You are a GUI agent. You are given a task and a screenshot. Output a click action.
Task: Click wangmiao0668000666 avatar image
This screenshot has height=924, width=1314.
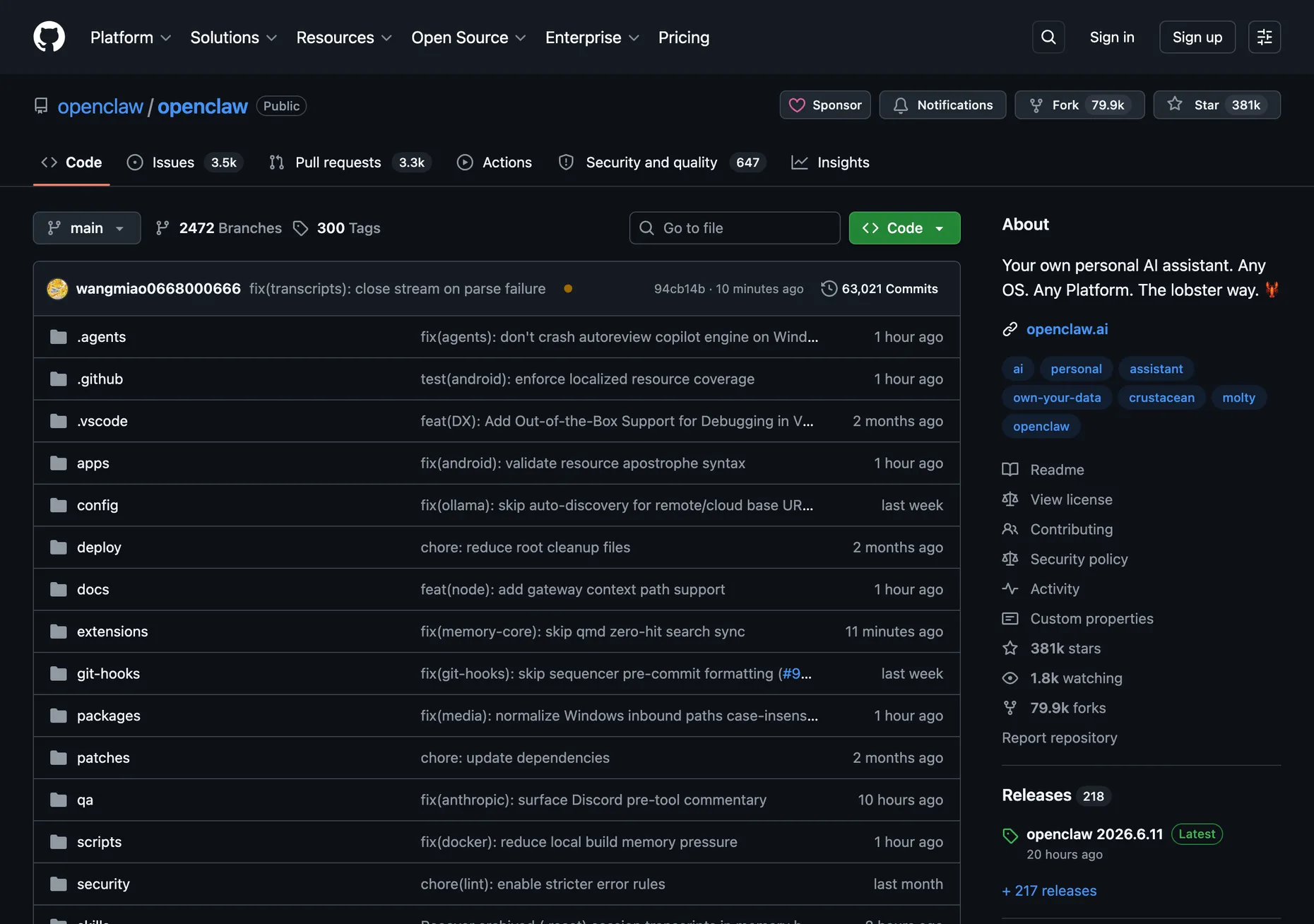click(57, 288)
